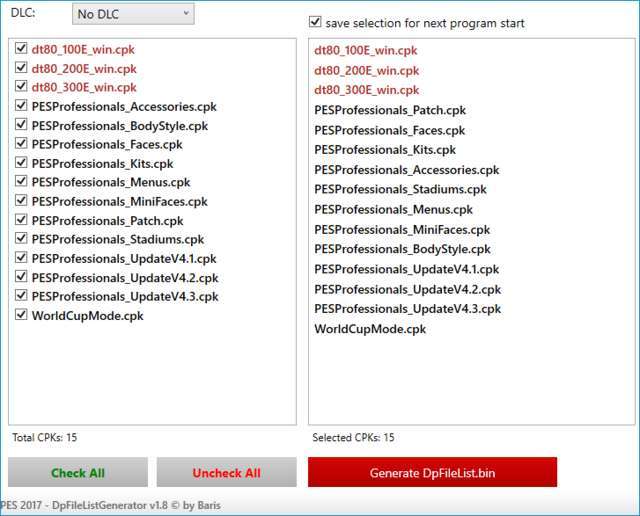The height and width of the screenshot is (516, 640).
Task: Select WorldCupMode.cpk in the selected list
Action: pyautogui.click(x=370, y=329)
